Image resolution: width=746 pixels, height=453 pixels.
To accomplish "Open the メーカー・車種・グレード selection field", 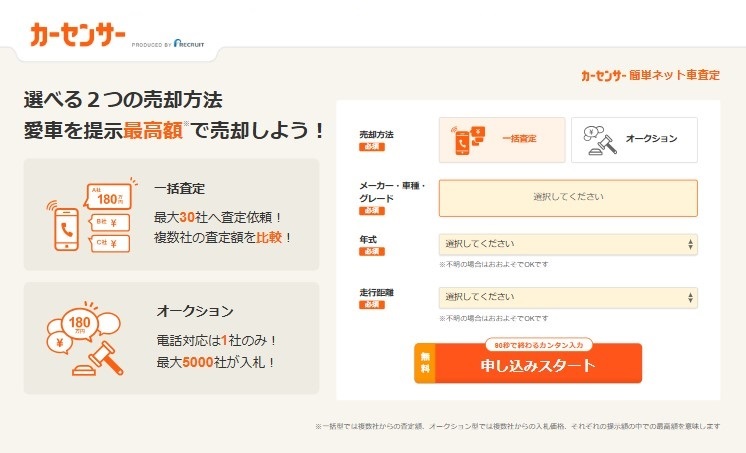I will point(568,198).
